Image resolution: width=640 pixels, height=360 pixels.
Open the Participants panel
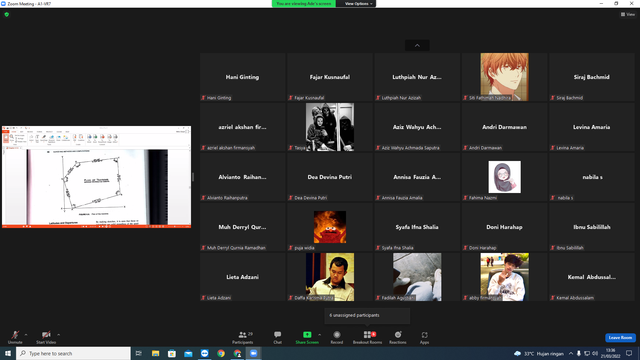[243, 337]
